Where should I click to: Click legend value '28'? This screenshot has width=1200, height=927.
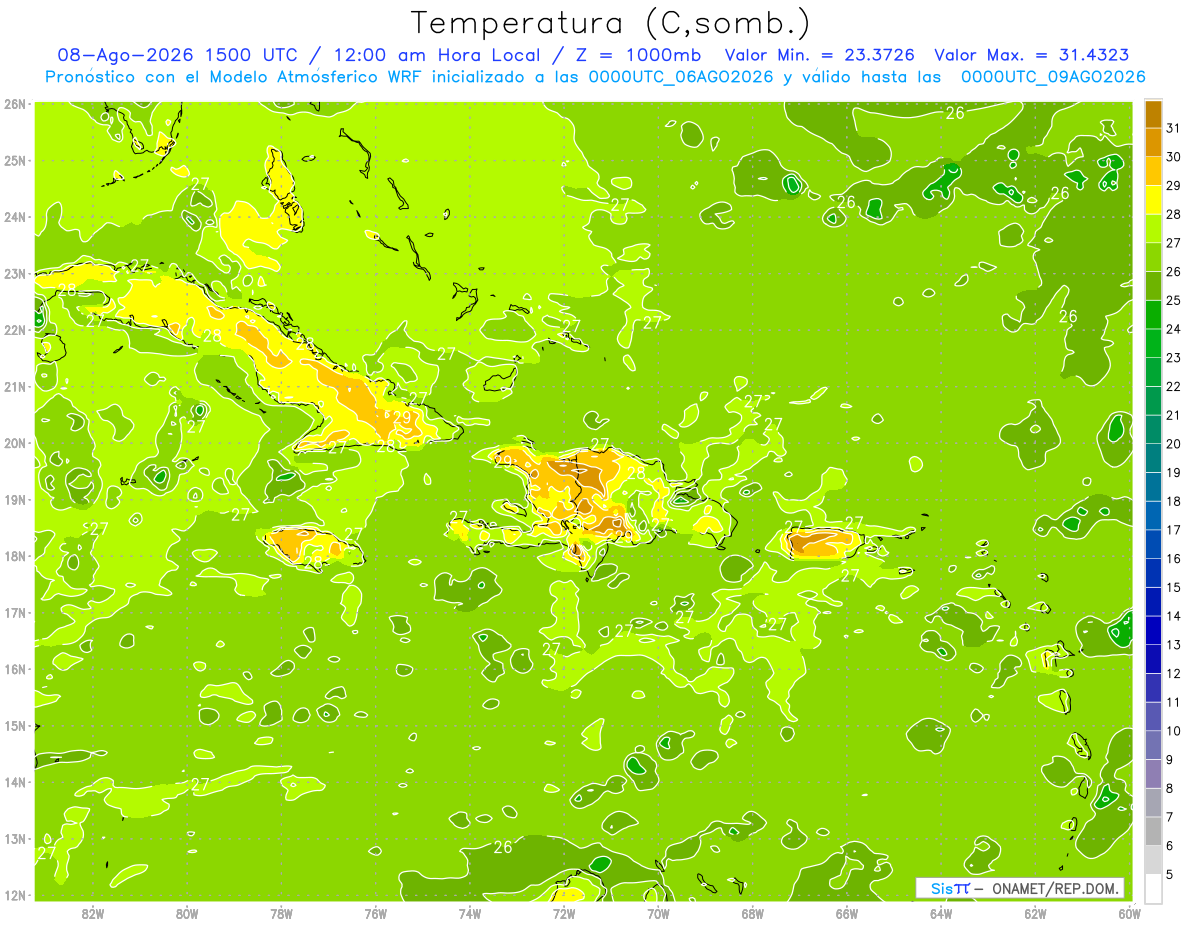[x=1174, y=214]
